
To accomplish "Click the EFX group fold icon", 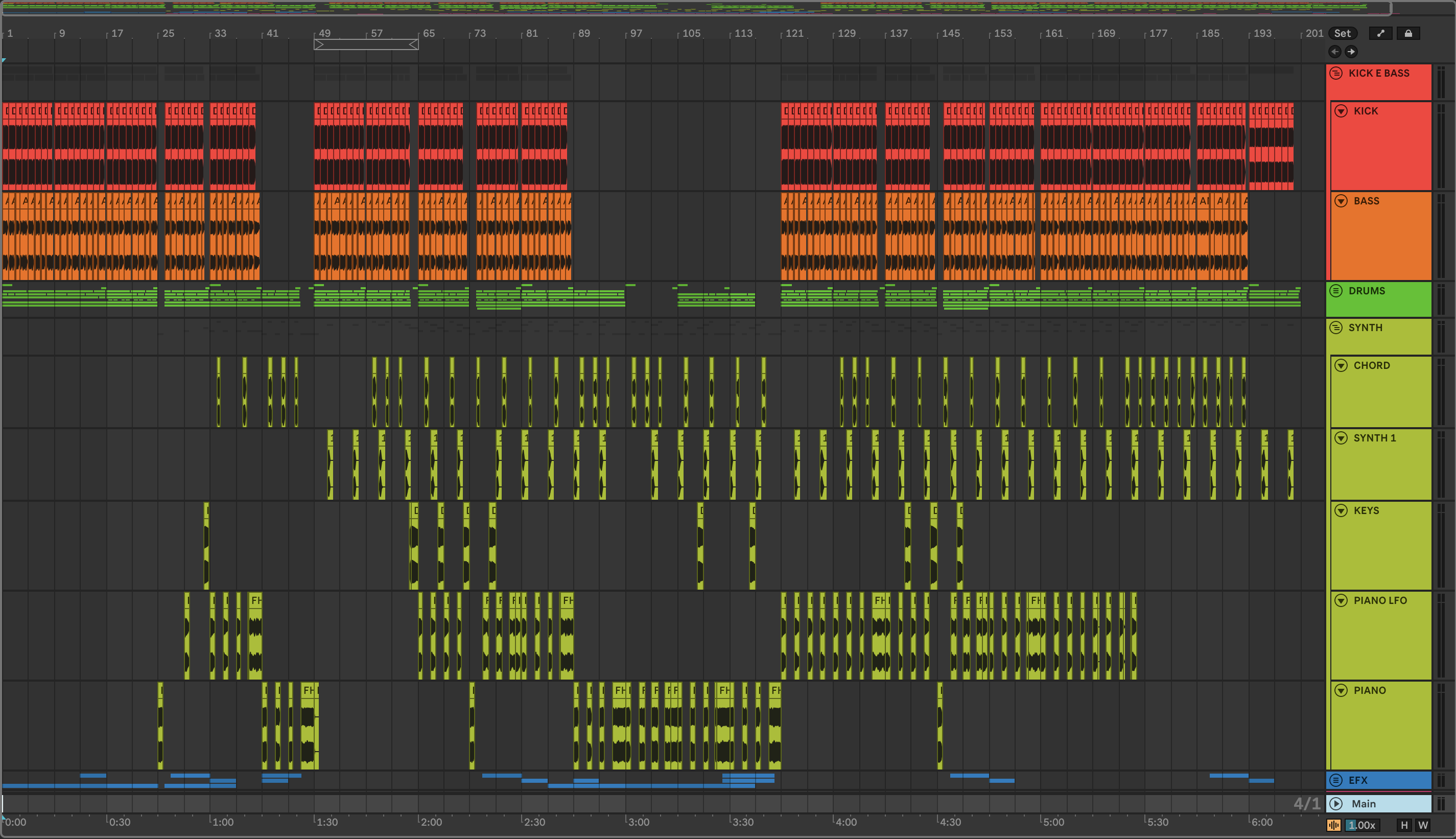I will coord(1336,780).
